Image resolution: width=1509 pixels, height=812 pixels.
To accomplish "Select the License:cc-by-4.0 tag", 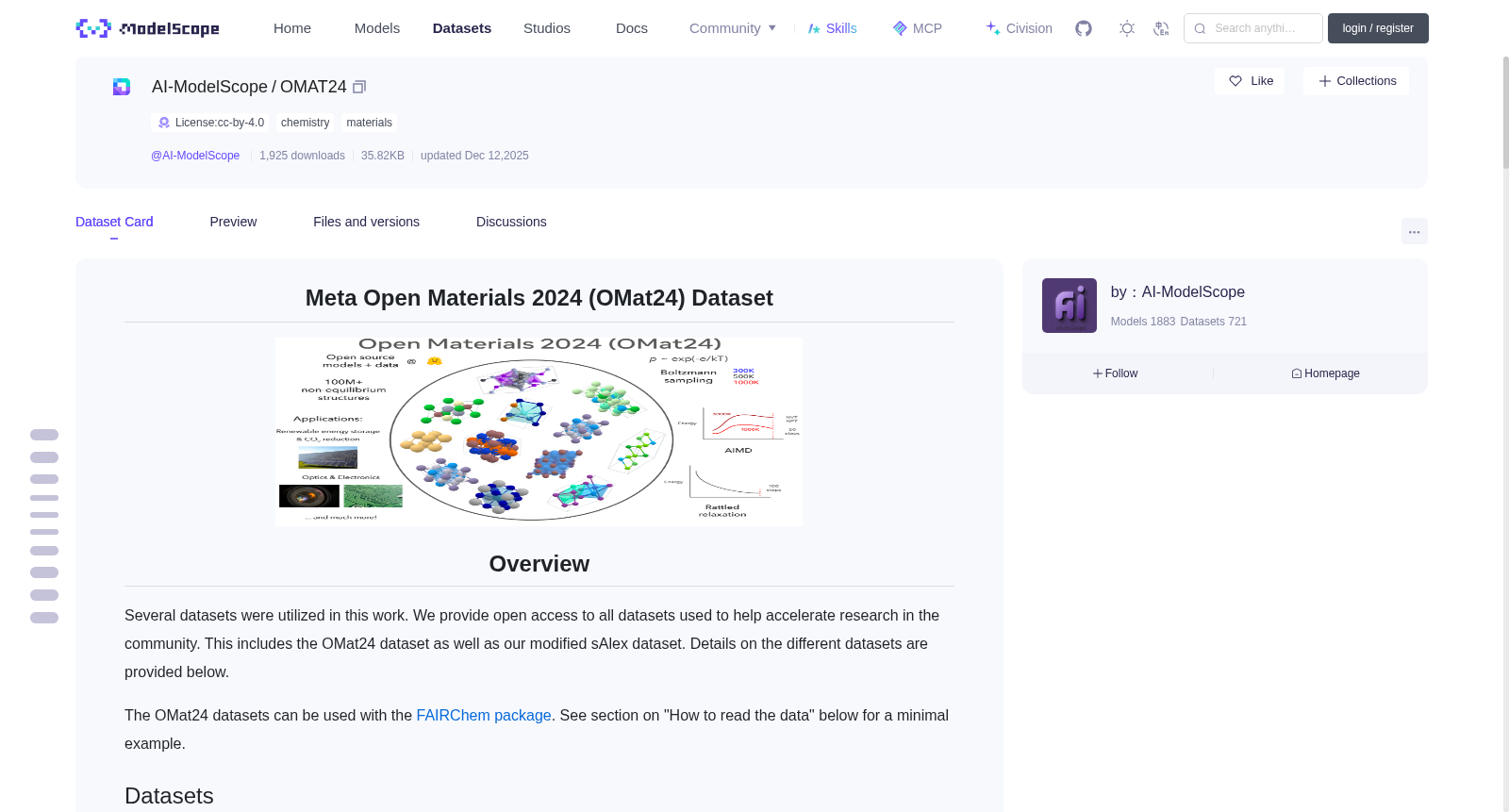I will click(x=210, y=123).
